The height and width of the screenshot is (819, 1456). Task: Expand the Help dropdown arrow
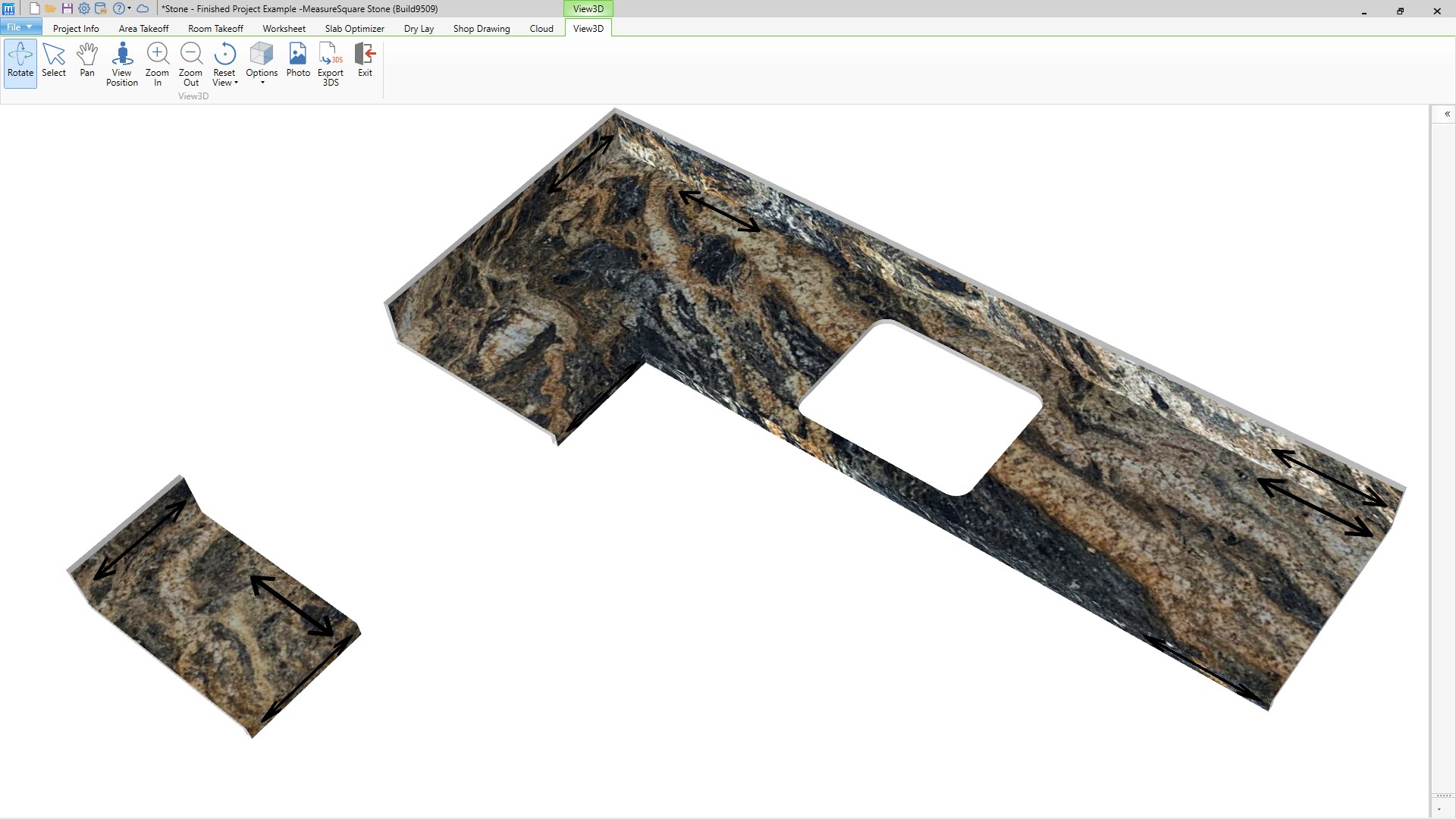coord(130,9)
